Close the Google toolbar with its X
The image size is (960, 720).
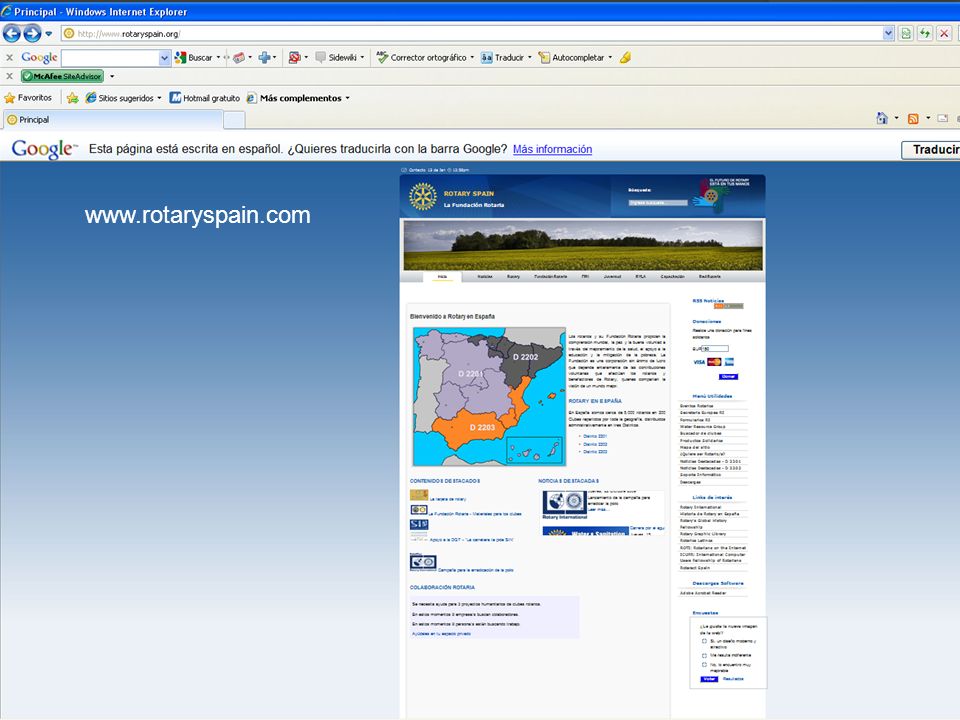pos(9,58)
